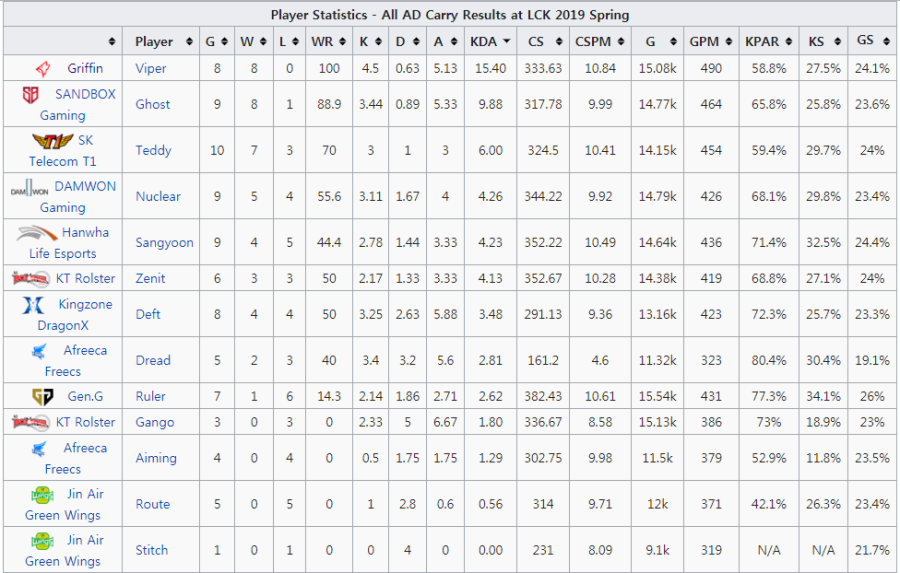Screen dimensions: 900x573
Task: Open the Teddy player link
Action: point(153,151)
